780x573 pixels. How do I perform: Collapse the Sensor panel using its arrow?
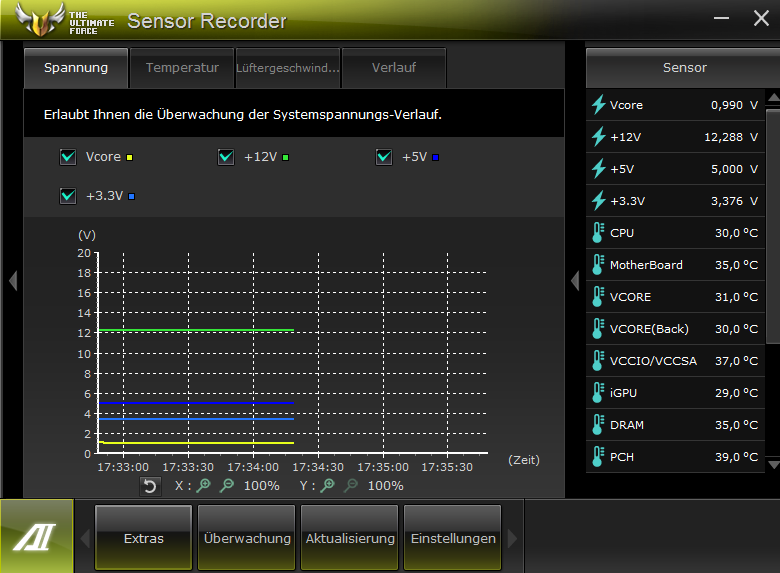575,281
